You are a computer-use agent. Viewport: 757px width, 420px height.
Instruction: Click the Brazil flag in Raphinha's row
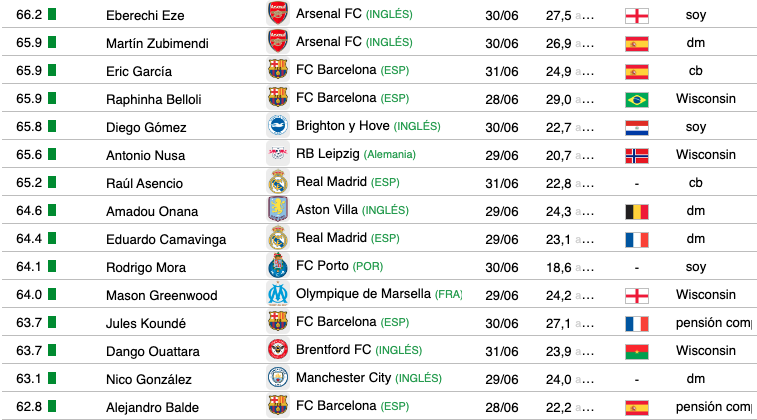coord(636,99)
